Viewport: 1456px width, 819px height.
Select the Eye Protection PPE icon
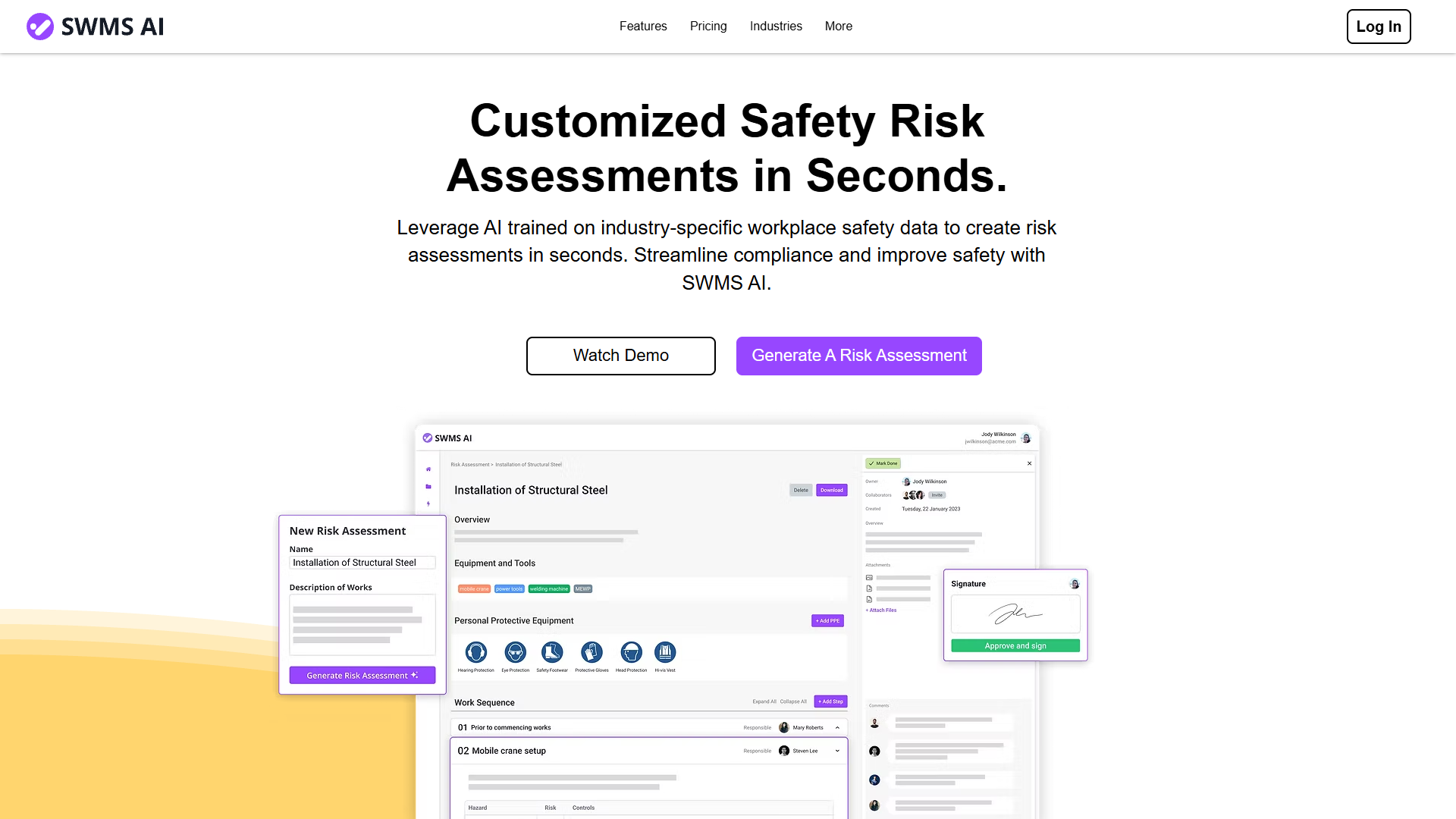point(516,652)
